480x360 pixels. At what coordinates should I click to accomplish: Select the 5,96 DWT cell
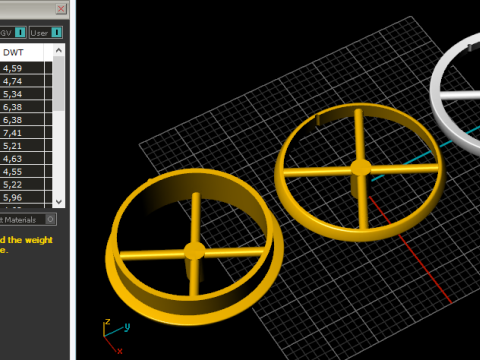pos(22,198)
